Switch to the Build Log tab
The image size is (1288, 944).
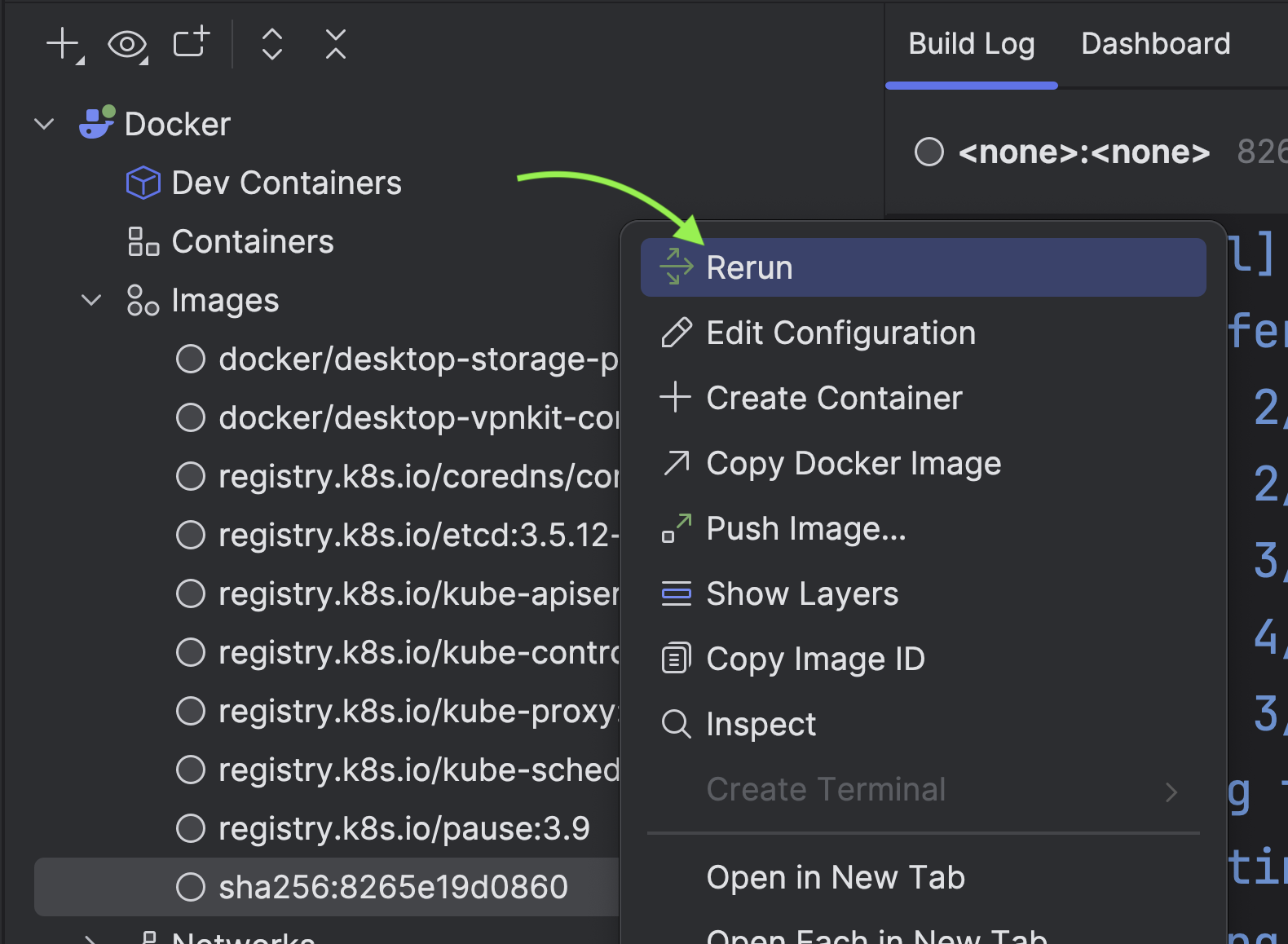tap(972, 44)
